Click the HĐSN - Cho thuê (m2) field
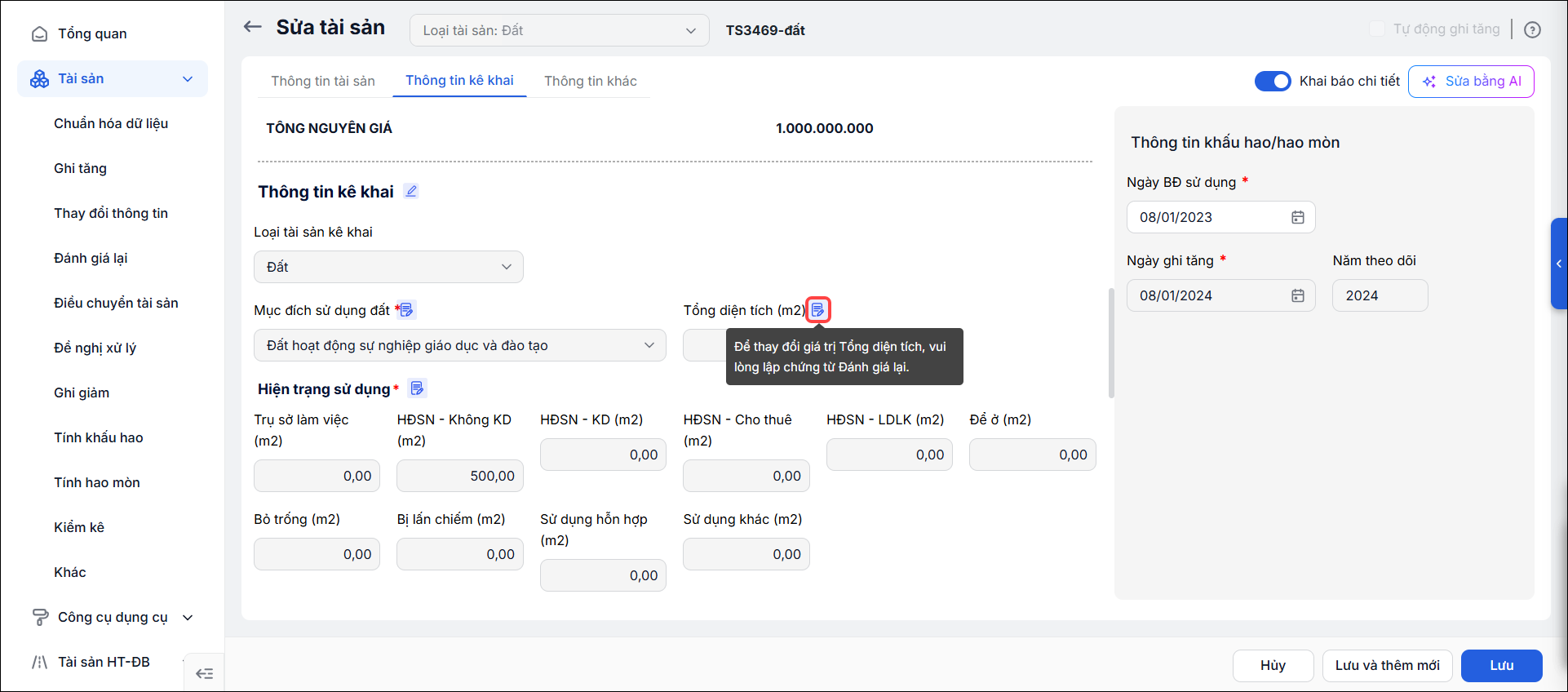1568x692 pixels. pos(746,476)
